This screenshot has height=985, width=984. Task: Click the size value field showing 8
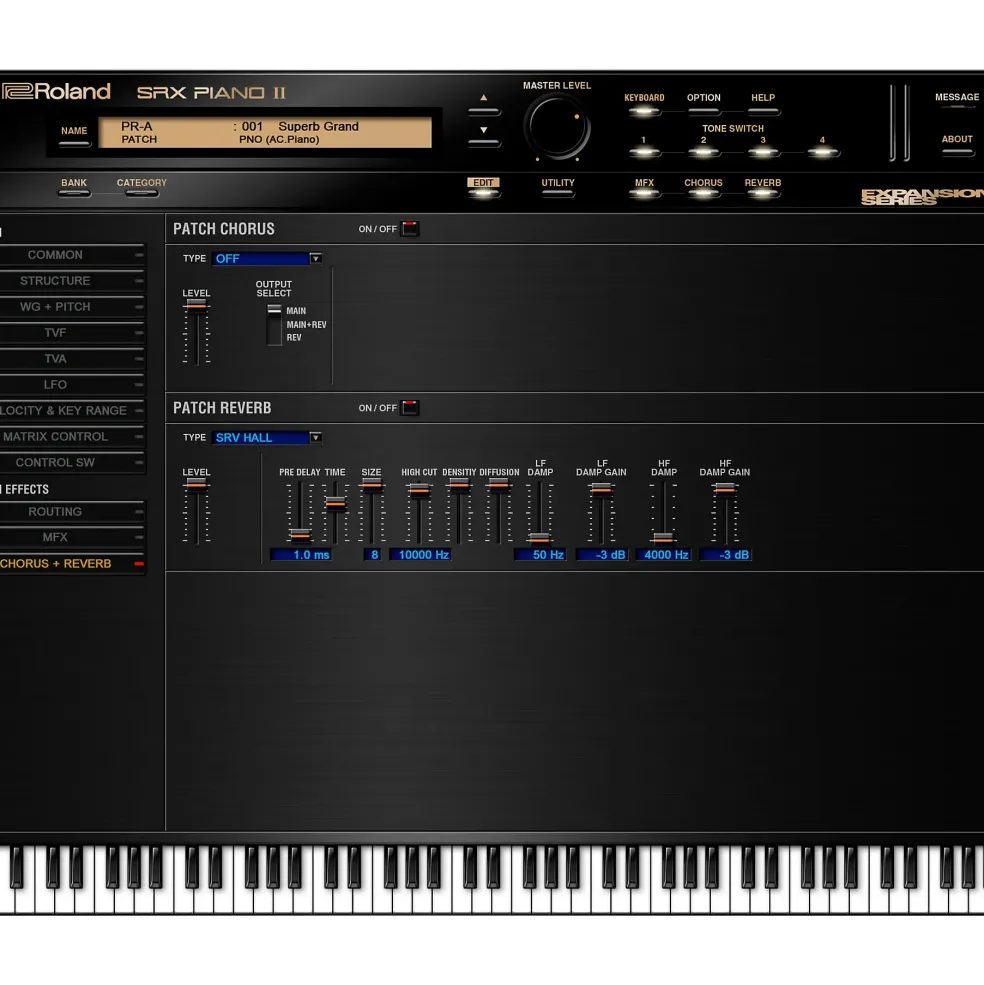[x=372, y=555]
